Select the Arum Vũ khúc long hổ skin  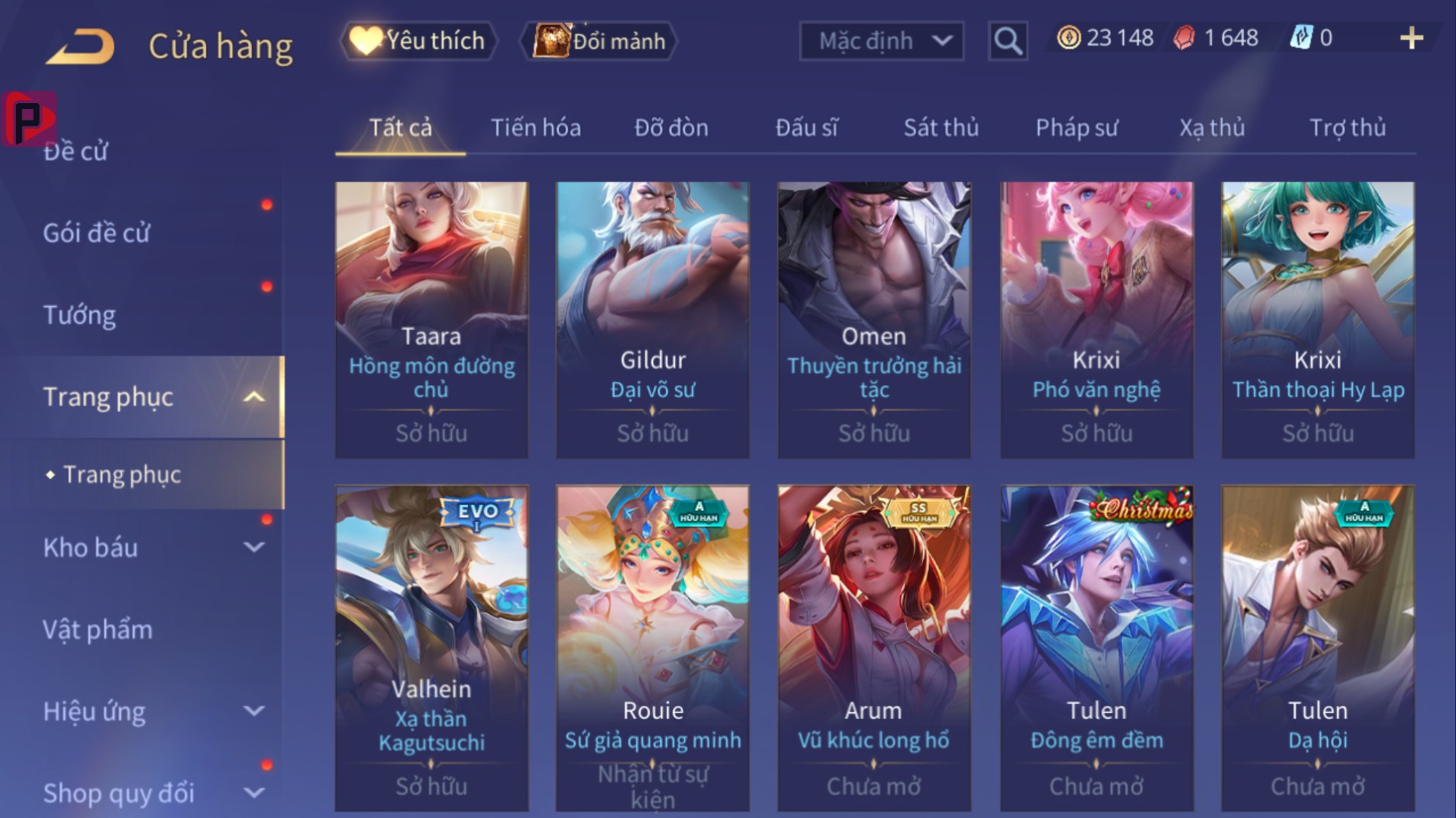click(873, 648)
